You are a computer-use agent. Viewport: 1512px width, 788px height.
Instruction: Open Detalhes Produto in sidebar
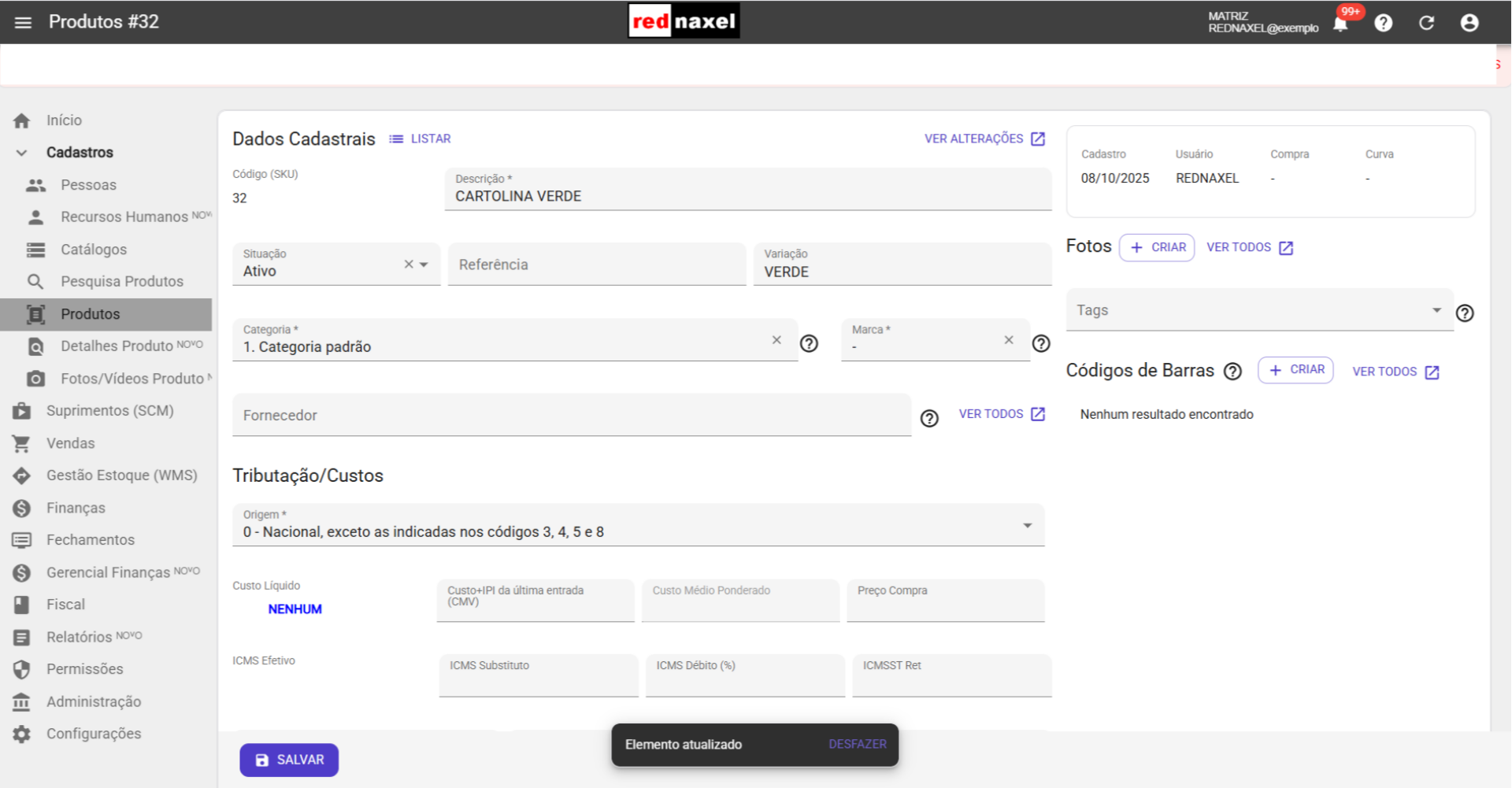point(106,346)
